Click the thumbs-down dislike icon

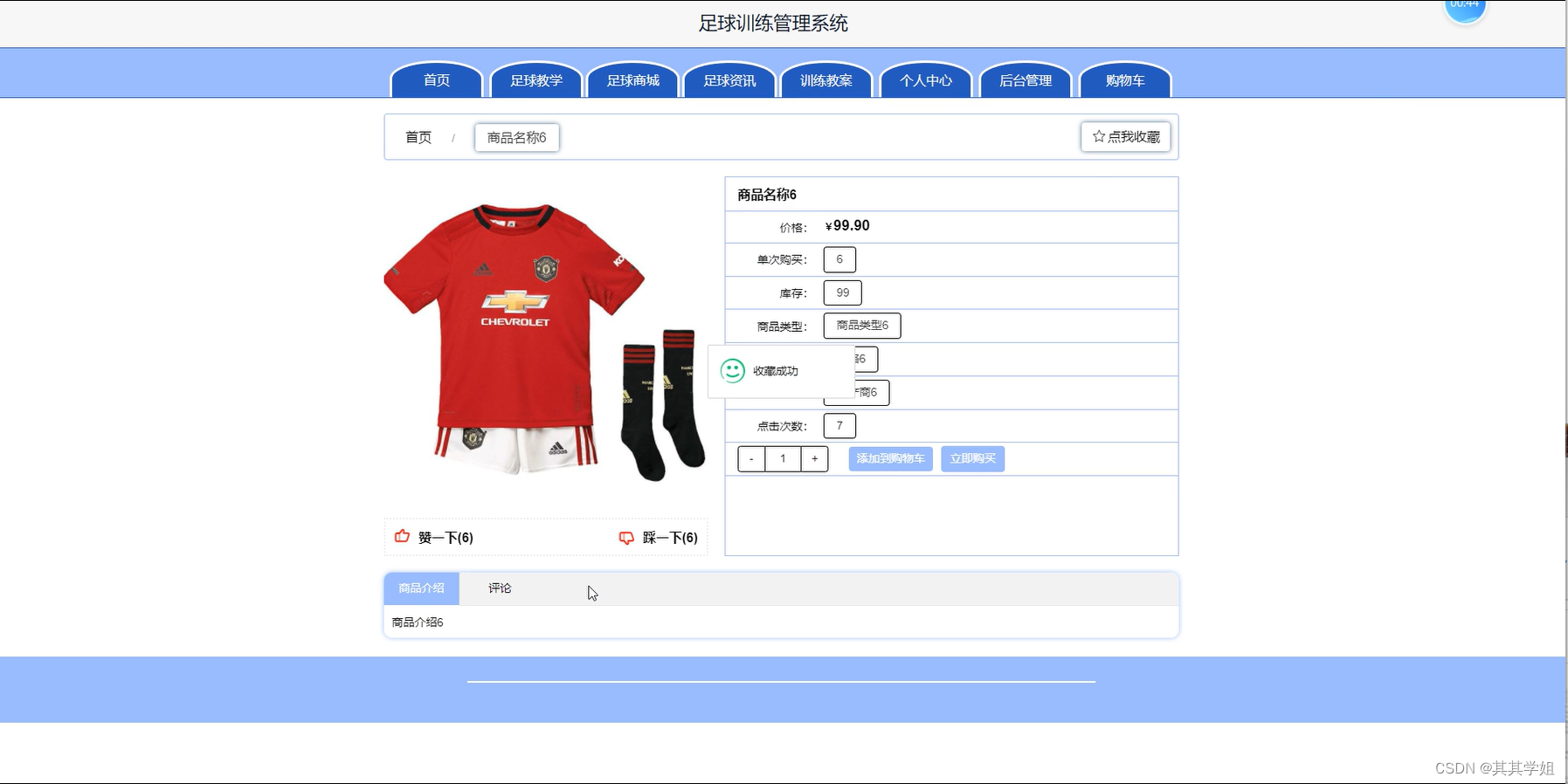[x=626, y=538]
